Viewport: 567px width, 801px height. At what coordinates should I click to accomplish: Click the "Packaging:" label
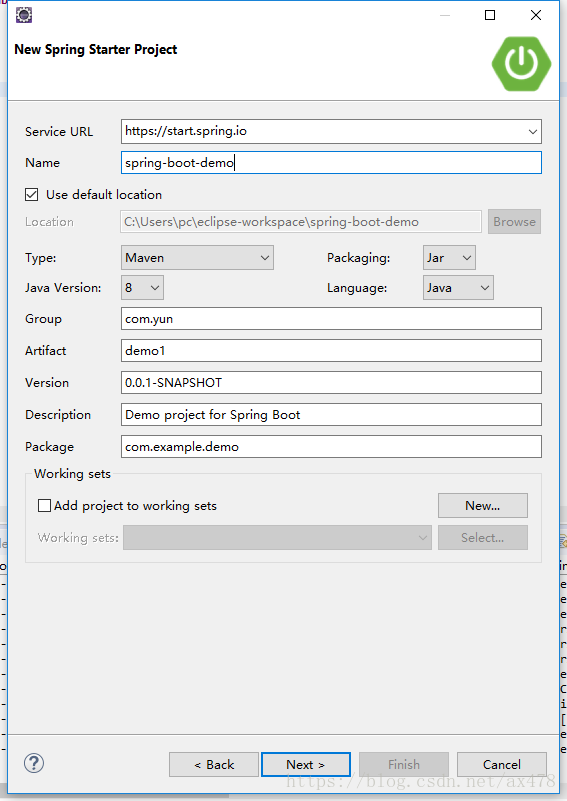[359, 258]
